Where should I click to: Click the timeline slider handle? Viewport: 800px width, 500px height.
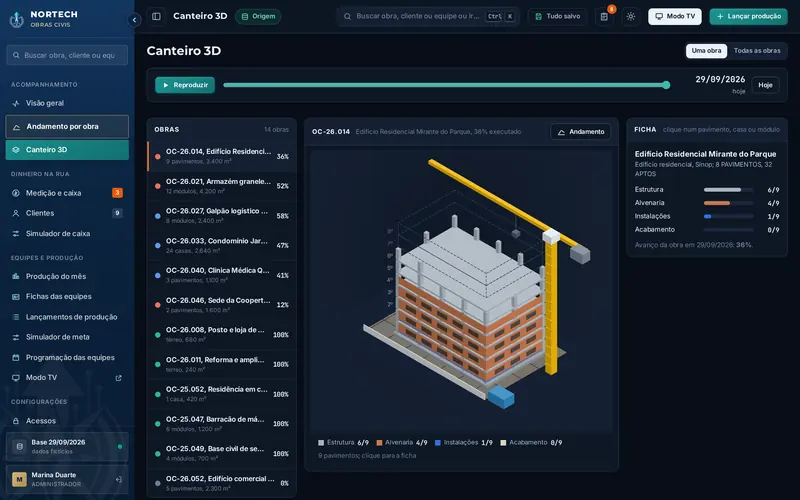click(666, 85)
